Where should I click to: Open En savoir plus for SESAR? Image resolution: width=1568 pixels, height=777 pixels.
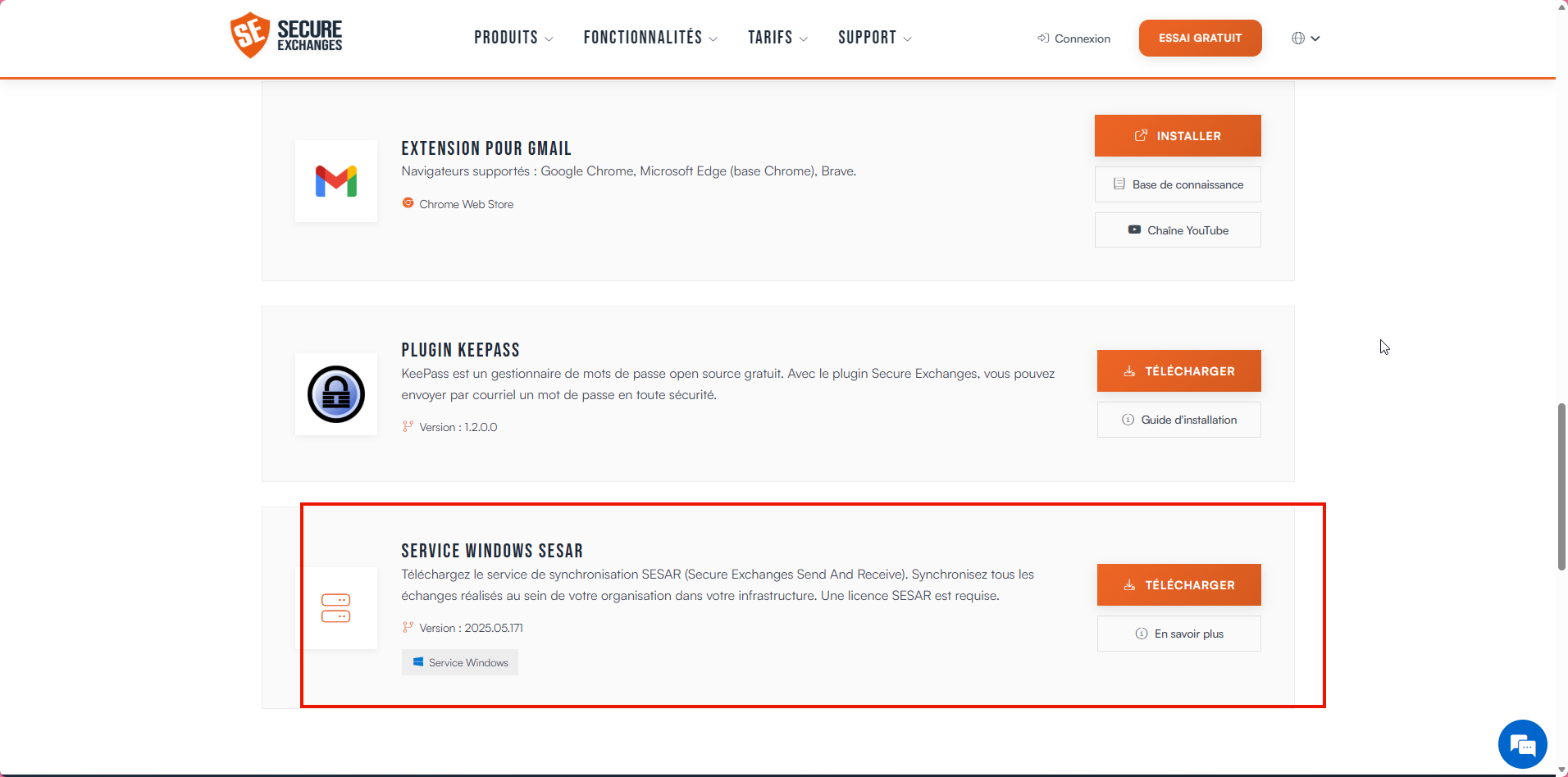tap(1178, 634)
